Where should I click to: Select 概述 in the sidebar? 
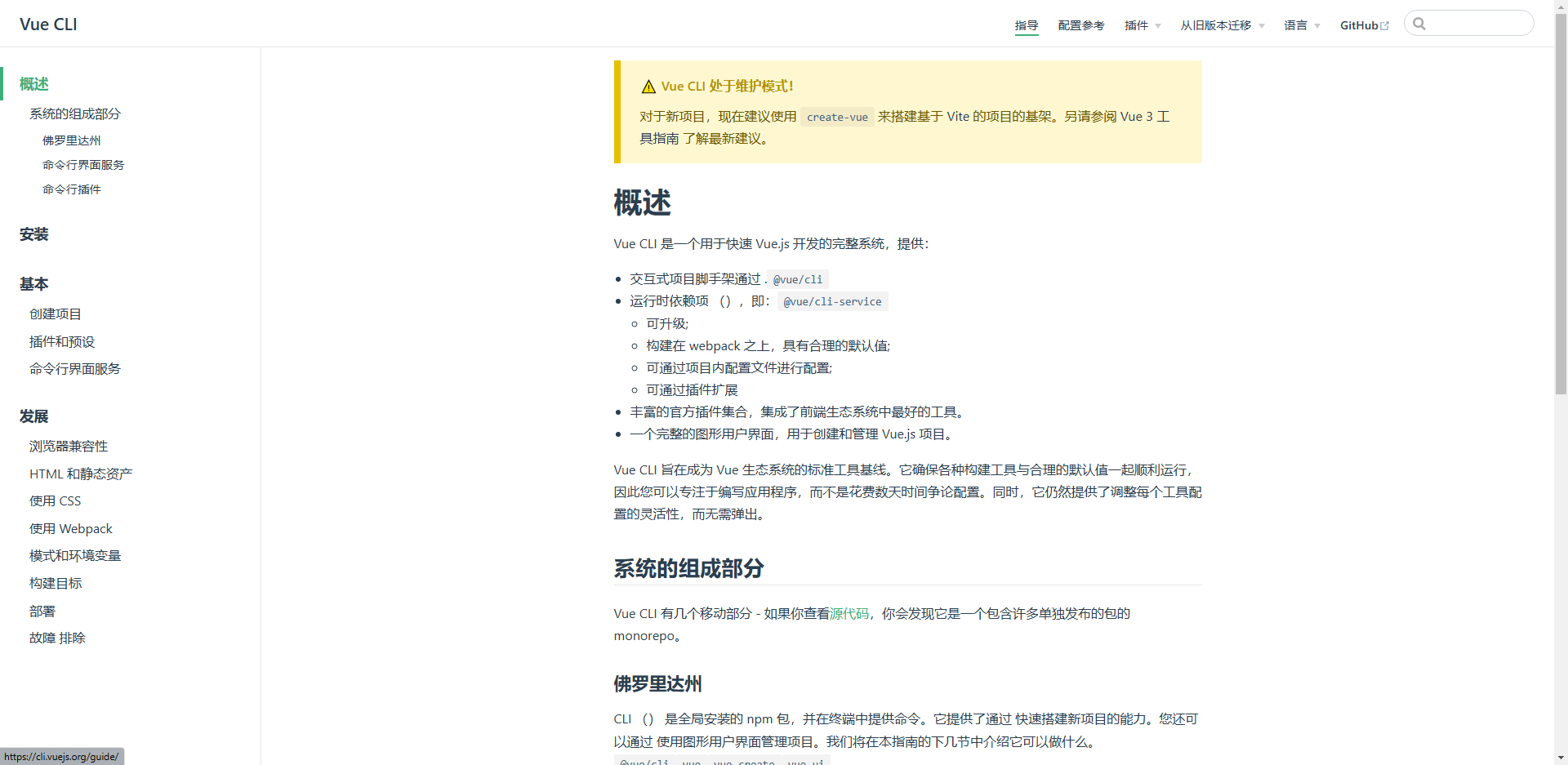point(34,84)
